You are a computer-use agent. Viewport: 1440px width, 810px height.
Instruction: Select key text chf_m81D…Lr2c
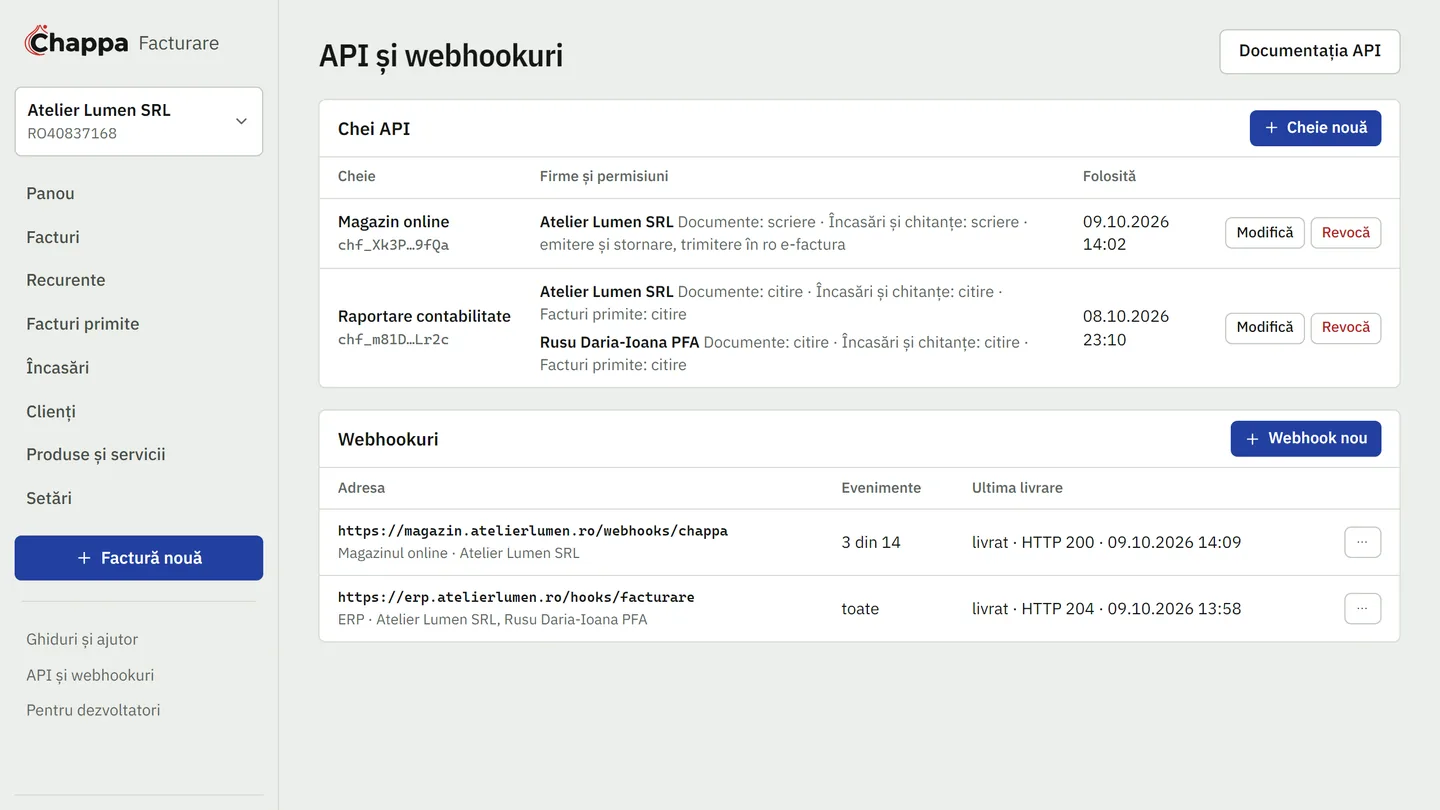(394, 340)
